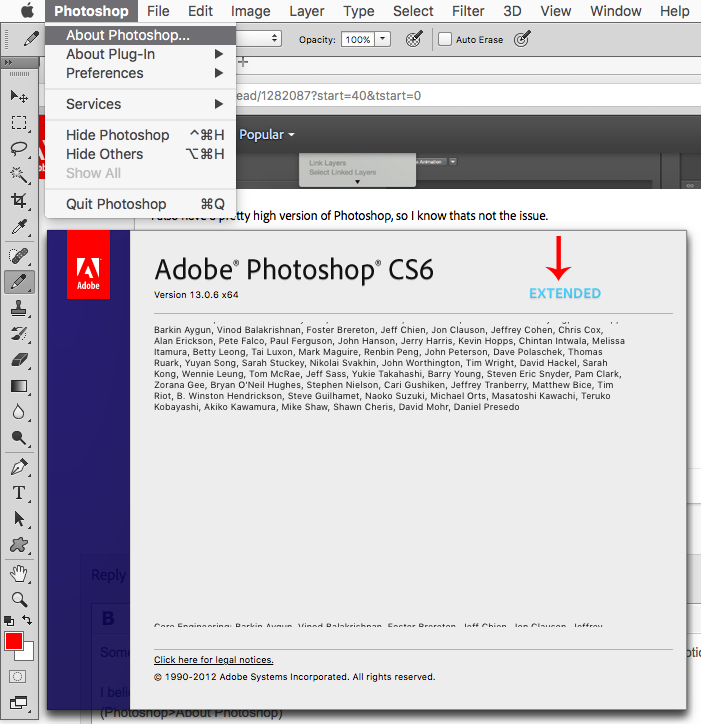This screenshot has width=701, height=724.
Task: Open the Window menu
Action: tap(616, 11)
